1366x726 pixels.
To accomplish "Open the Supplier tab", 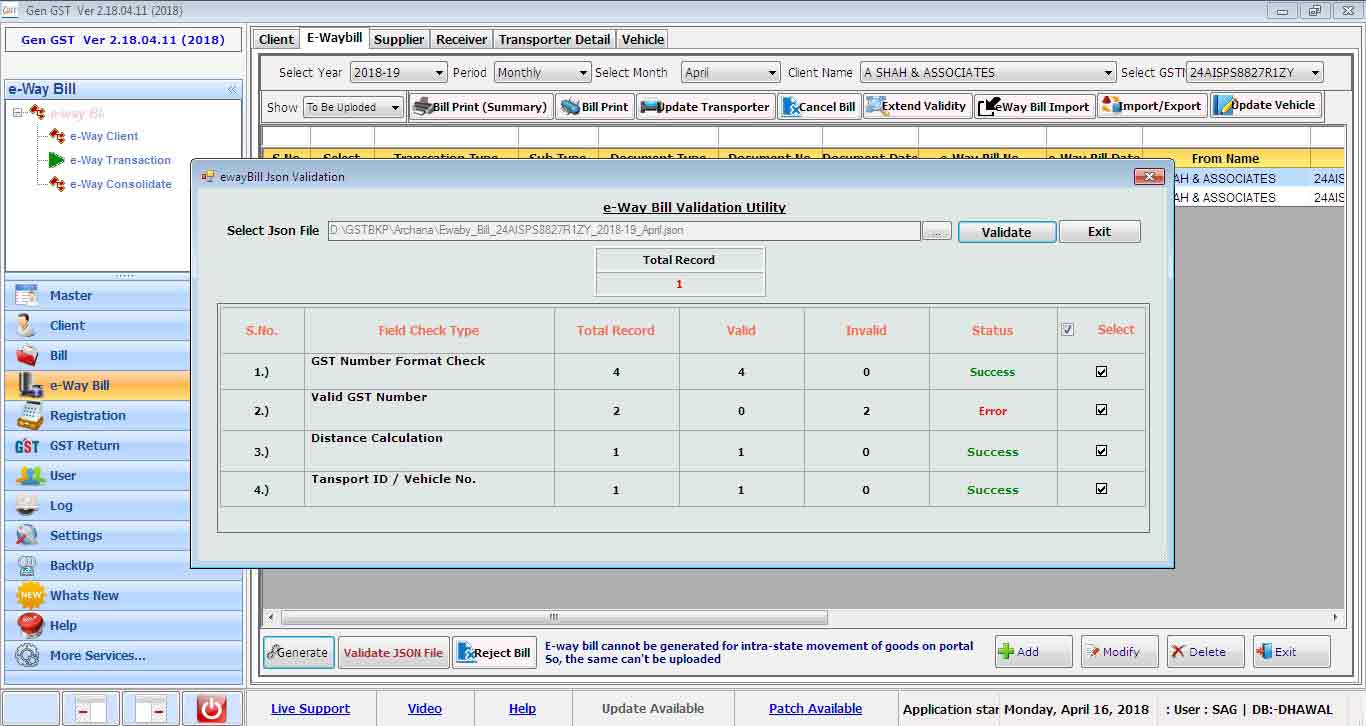I will pos(399,39).
